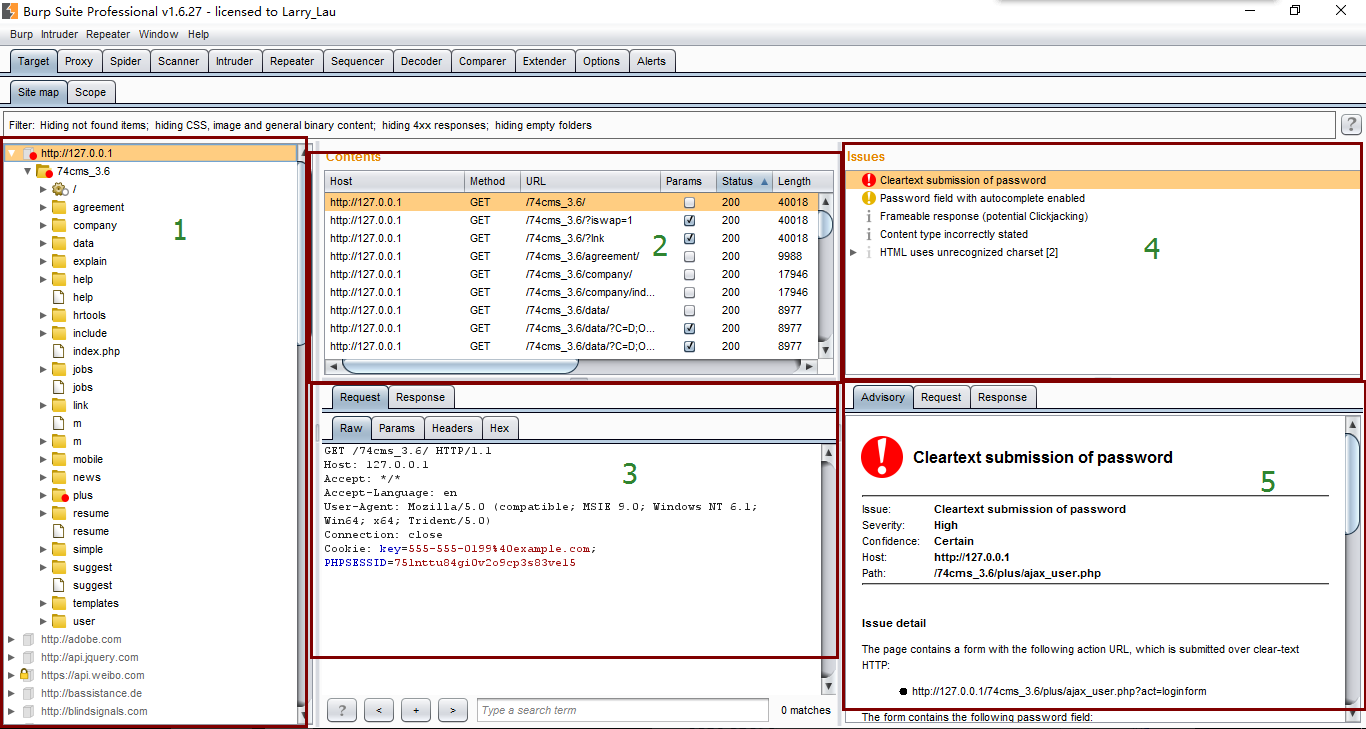The width and height of the screenshot is (1366, 729).
Task: Sort contents by Status column
Action: tap(745, 181)
